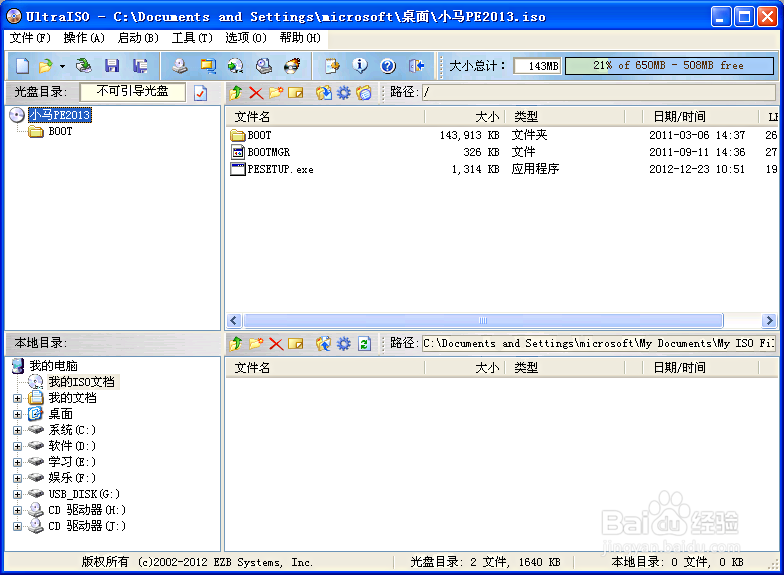Select 我的ISO文档 in the local tree
This screenshot has width=784, height=575.
pyautogui.click(x=82, y=382)
